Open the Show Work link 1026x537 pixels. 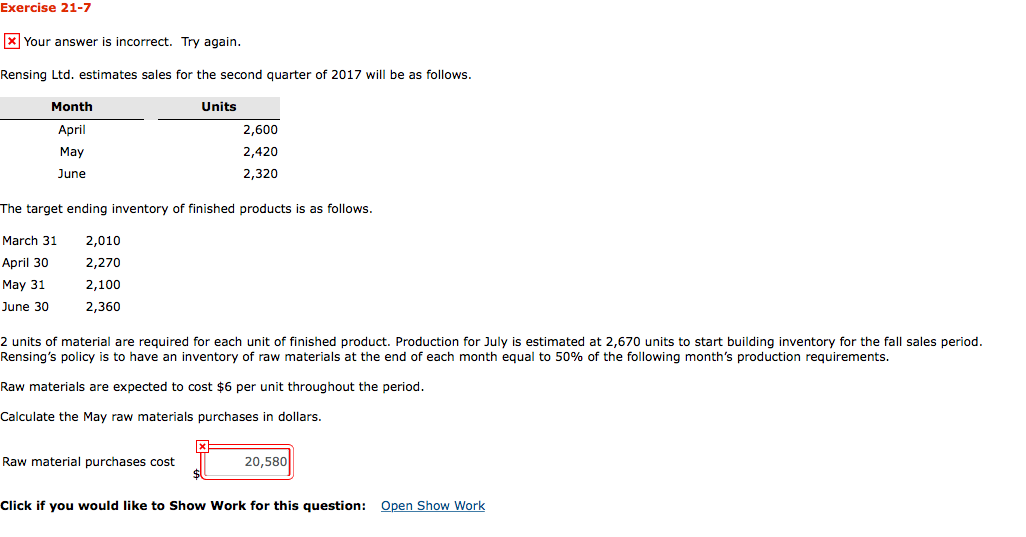(433, 506)
